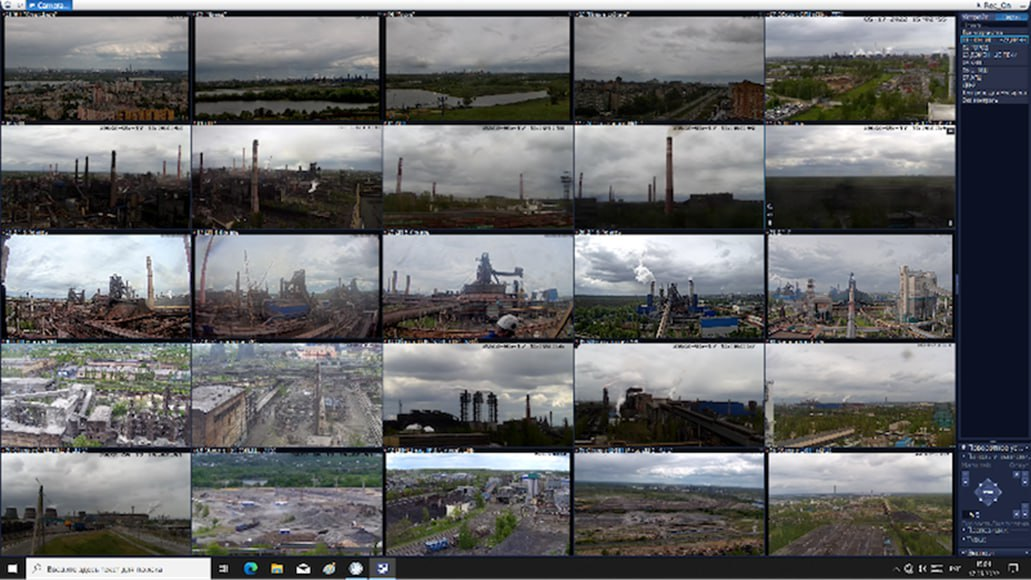Select the camera software taskbar icon

pos(381,568)
